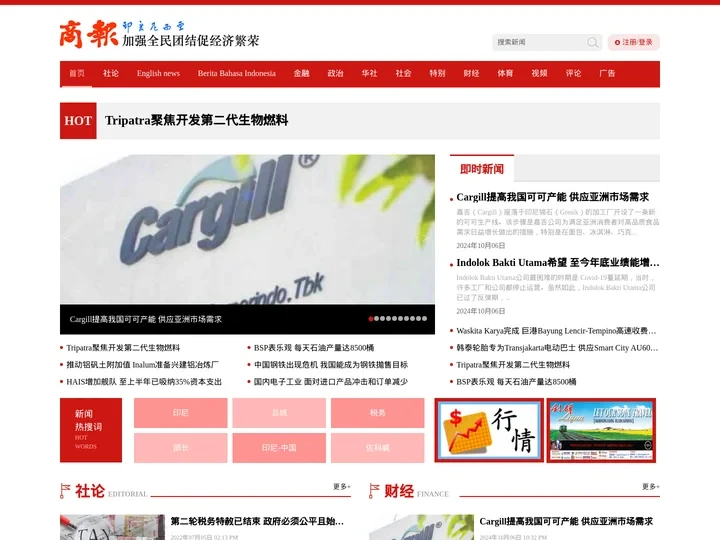Open the 华社 menu item
The width and height of the screenshot is (720, 540).
pyautogui.click(x=369, y=73)
